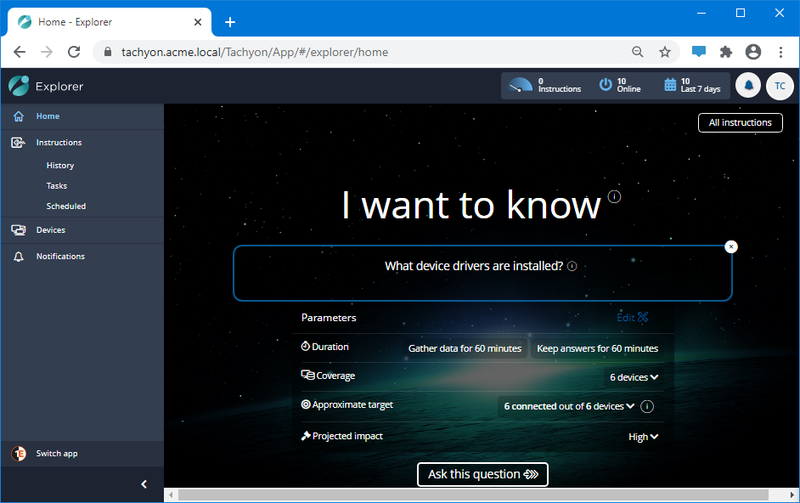Click the browser forward arrow
This screenshot has height=503, width=800.
pos(46,52)
